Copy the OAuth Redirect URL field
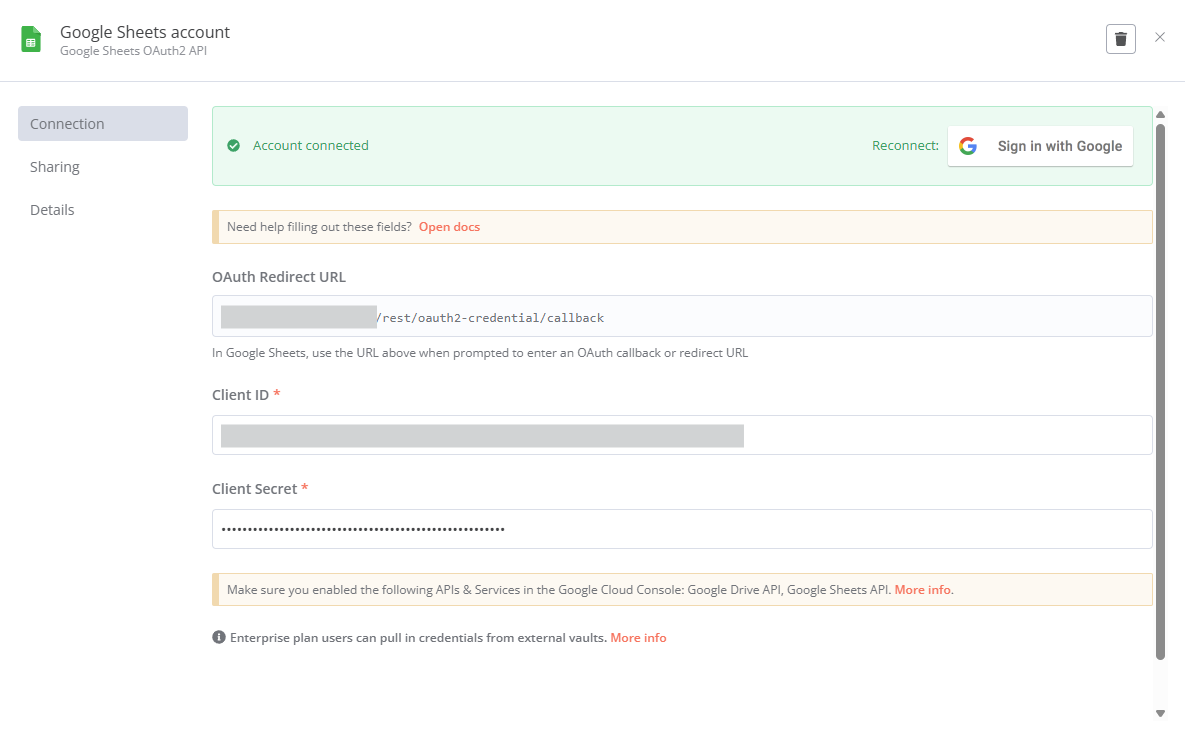Image resolution: width=1185 pixels, height=734 pixels. [x=682, y=316]
